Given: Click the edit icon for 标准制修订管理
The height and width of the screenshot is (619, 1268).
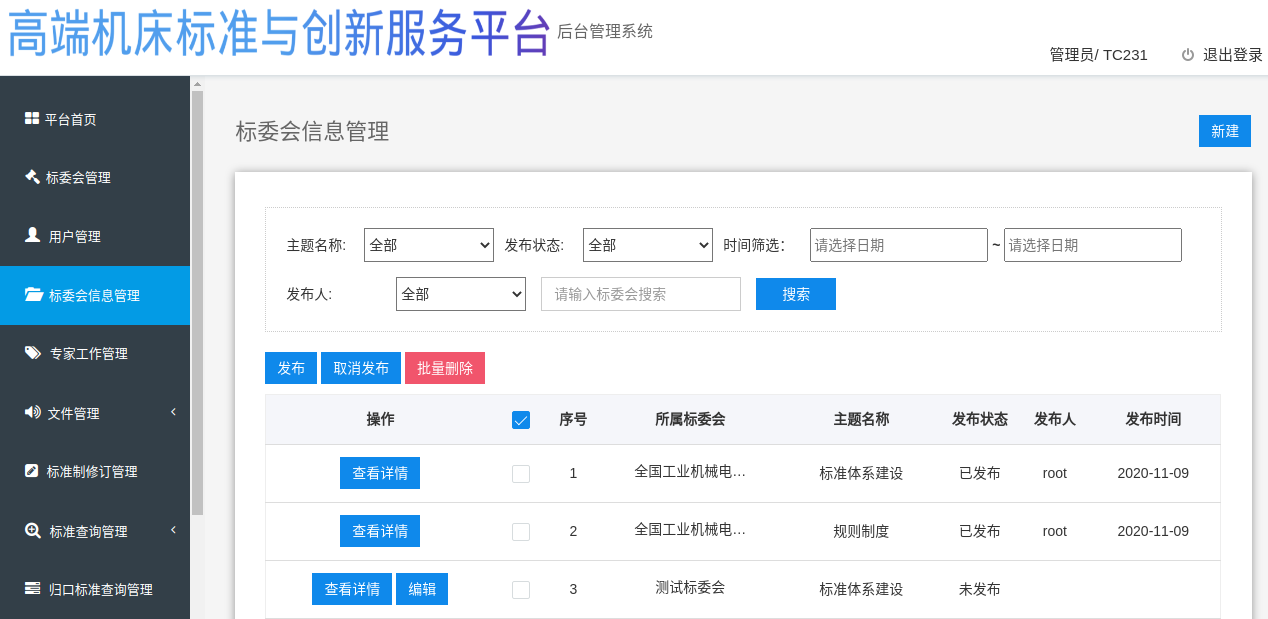Looking at the screenshot, I should point(32,471).
